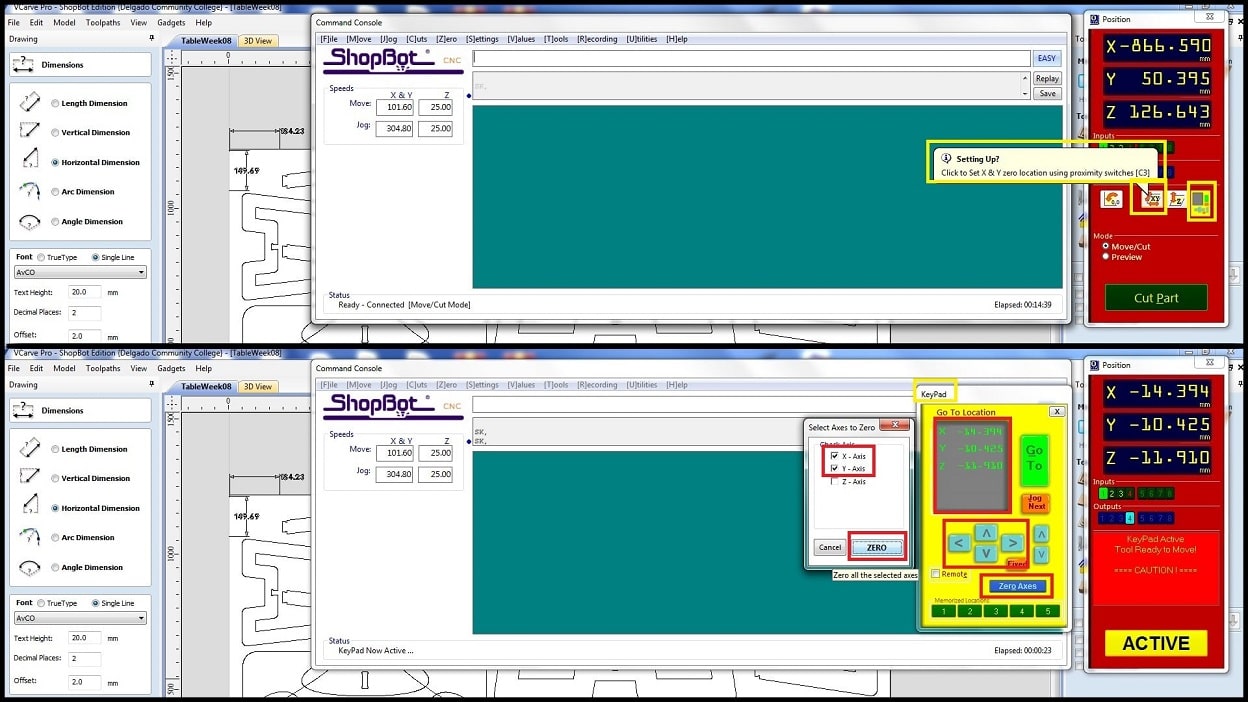Toggle the Remote checkbox on the KeyPad

click(x=935, y=574)
